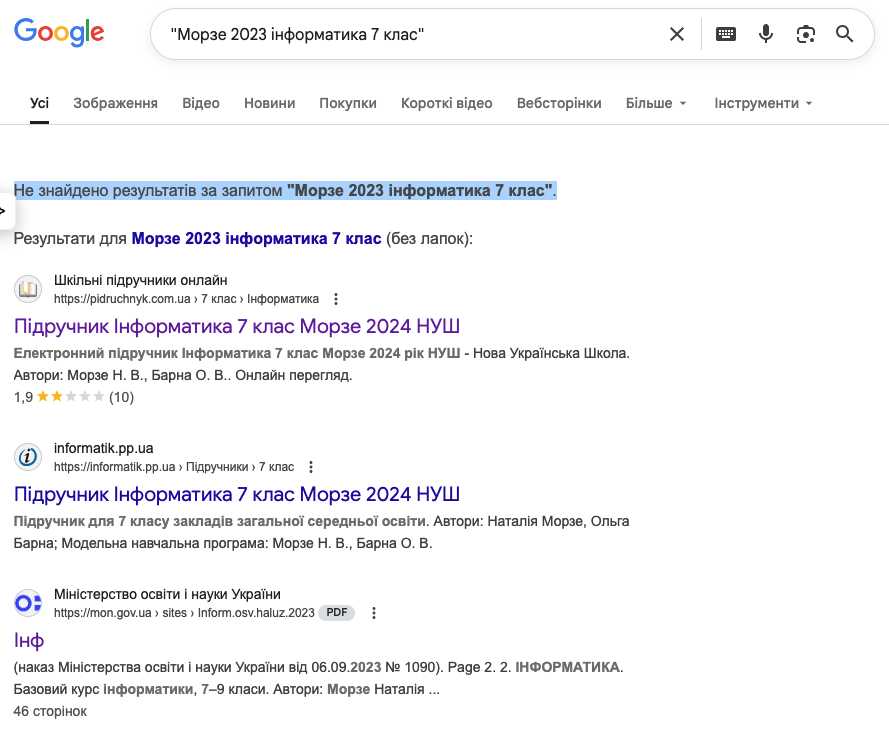The height and width of the screenshot is (745, 889).
Task: Switch to the Зображення tab
Action: (x=115, y=103)
